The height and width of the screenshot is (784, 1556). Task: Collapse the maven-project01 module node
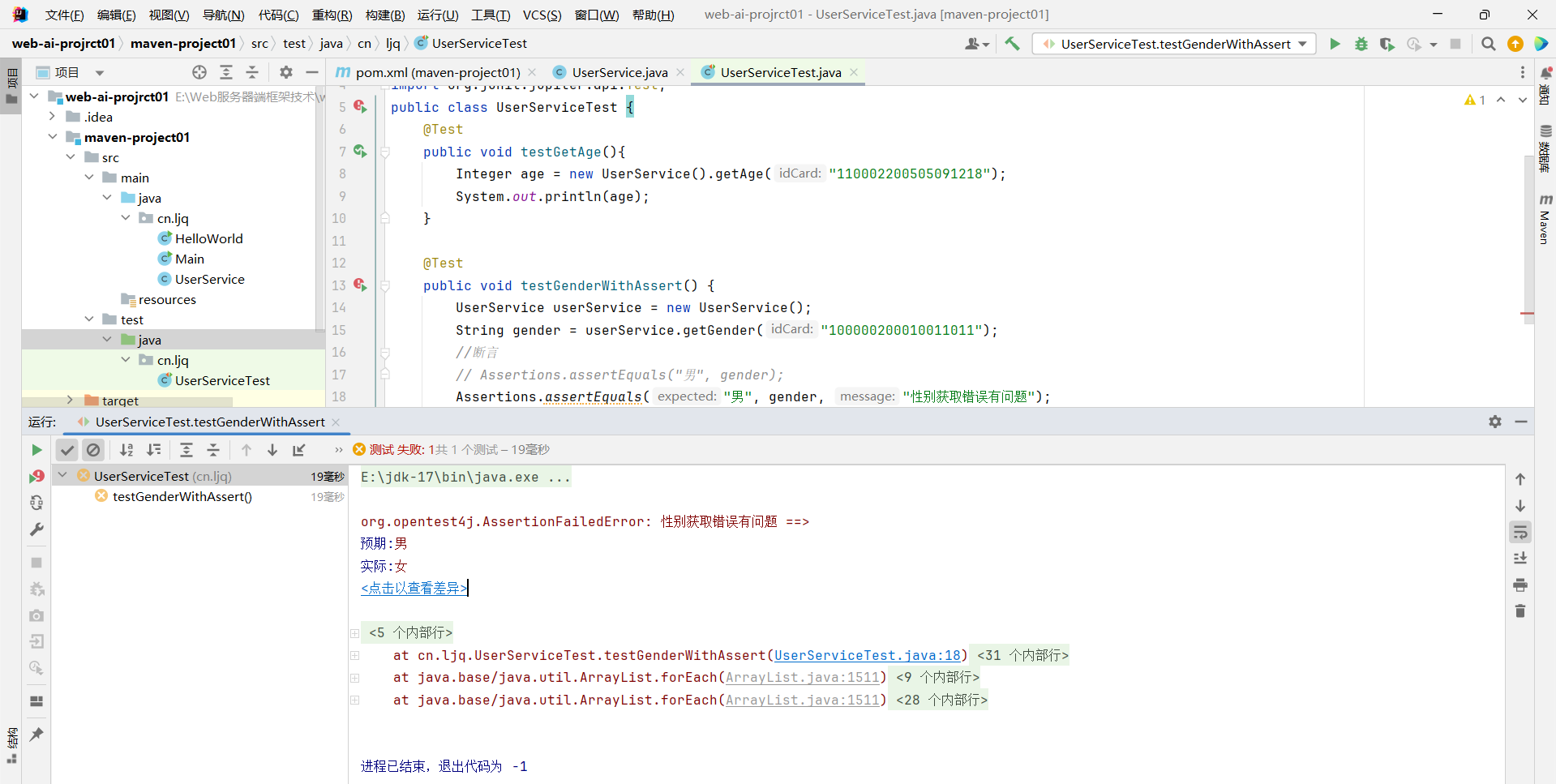[53, 137]
